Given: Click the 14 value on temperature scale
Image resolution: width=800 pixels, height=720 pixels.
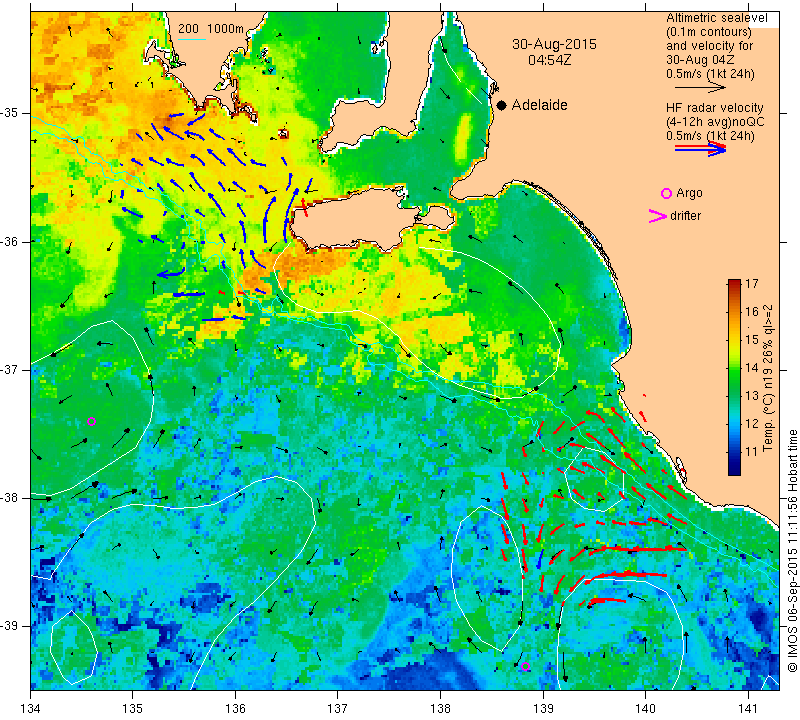Looking at the screenshot, I should tap(752, 367).
